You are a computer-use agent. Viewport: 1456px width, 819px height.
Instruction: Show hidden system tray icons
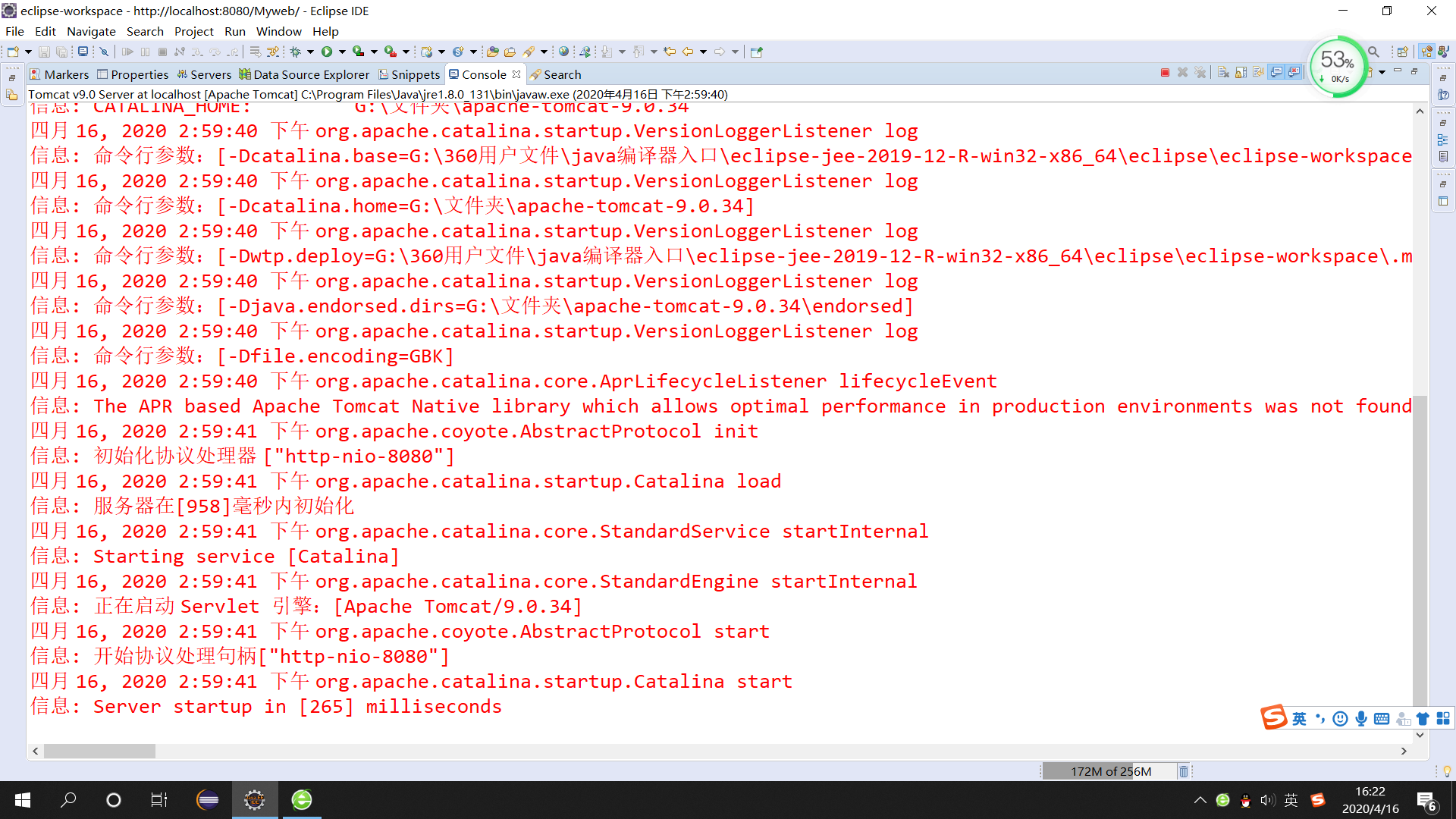(1200, 800)
